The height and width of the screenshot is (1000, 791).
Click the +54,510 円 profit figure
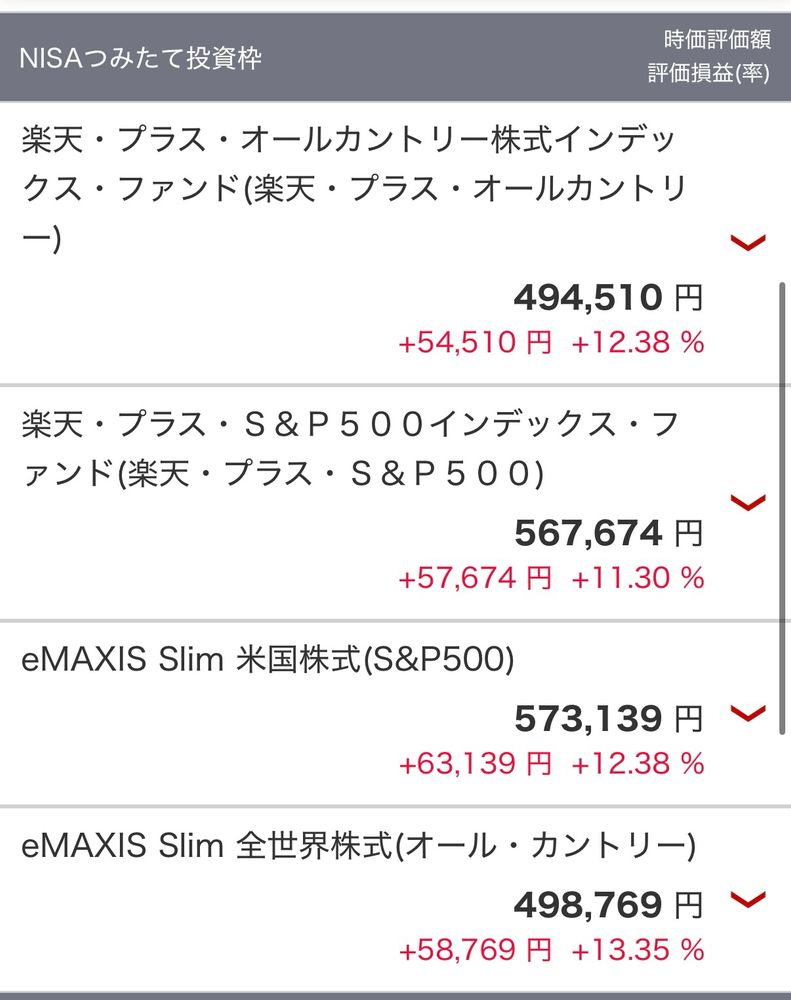point(475,343)
